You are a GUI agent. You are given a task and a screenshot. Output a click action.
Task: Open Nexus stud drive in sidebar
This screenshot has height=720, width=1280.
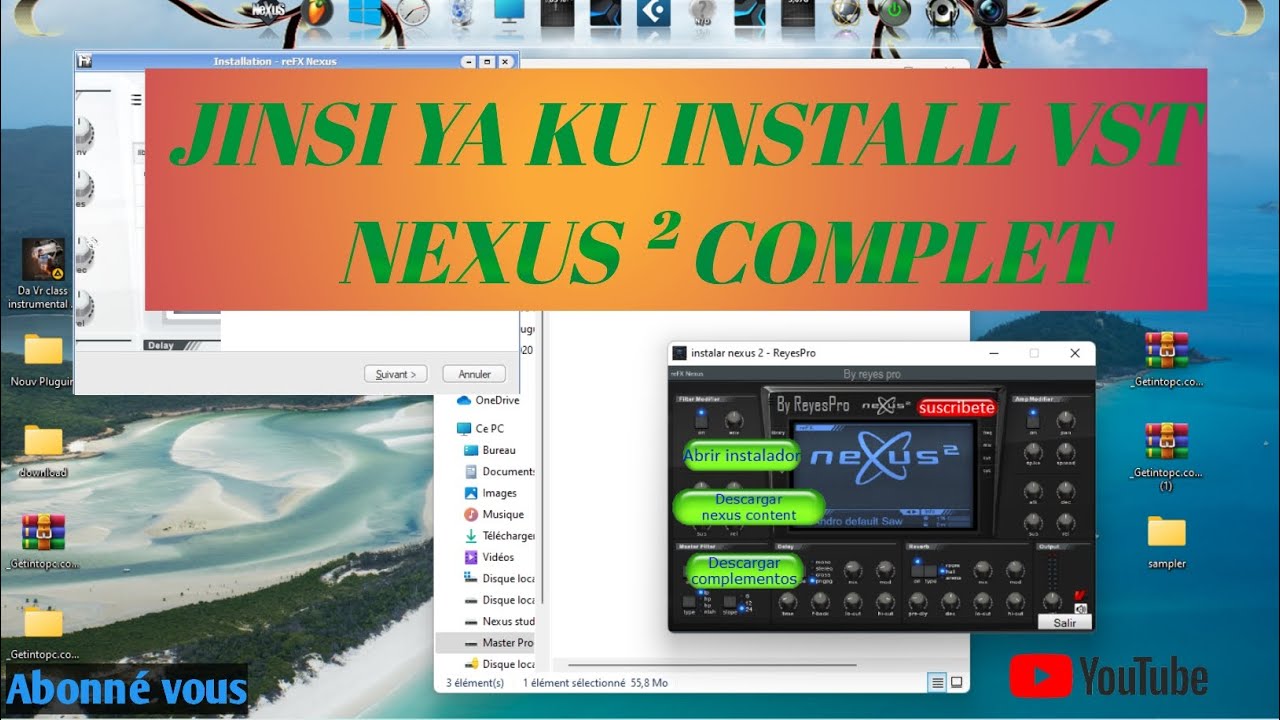click(x=499, y=621)
